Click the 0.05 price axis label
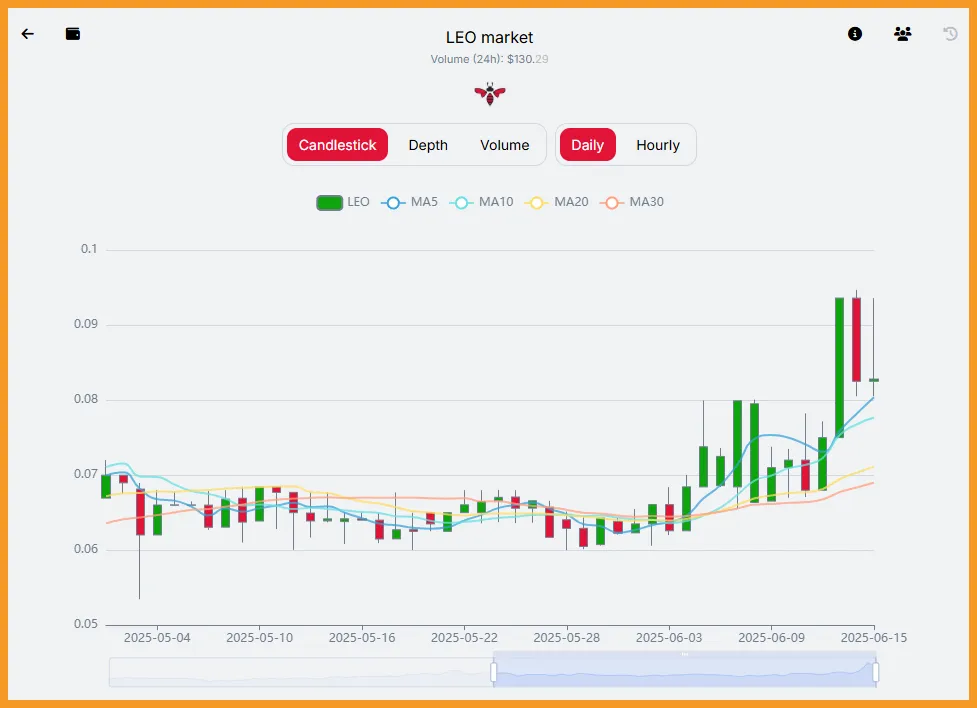 (86, 624)
